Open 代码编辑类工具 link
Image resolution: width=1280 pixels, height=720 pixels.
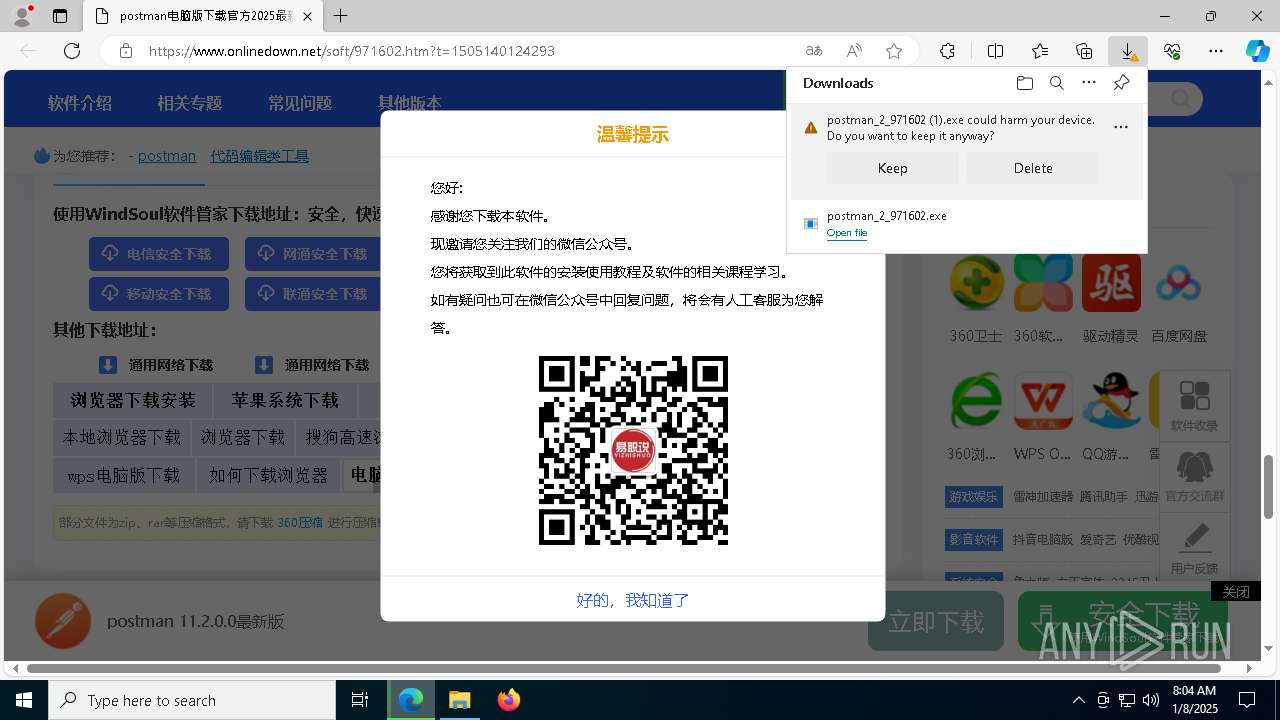click(259, 156)
